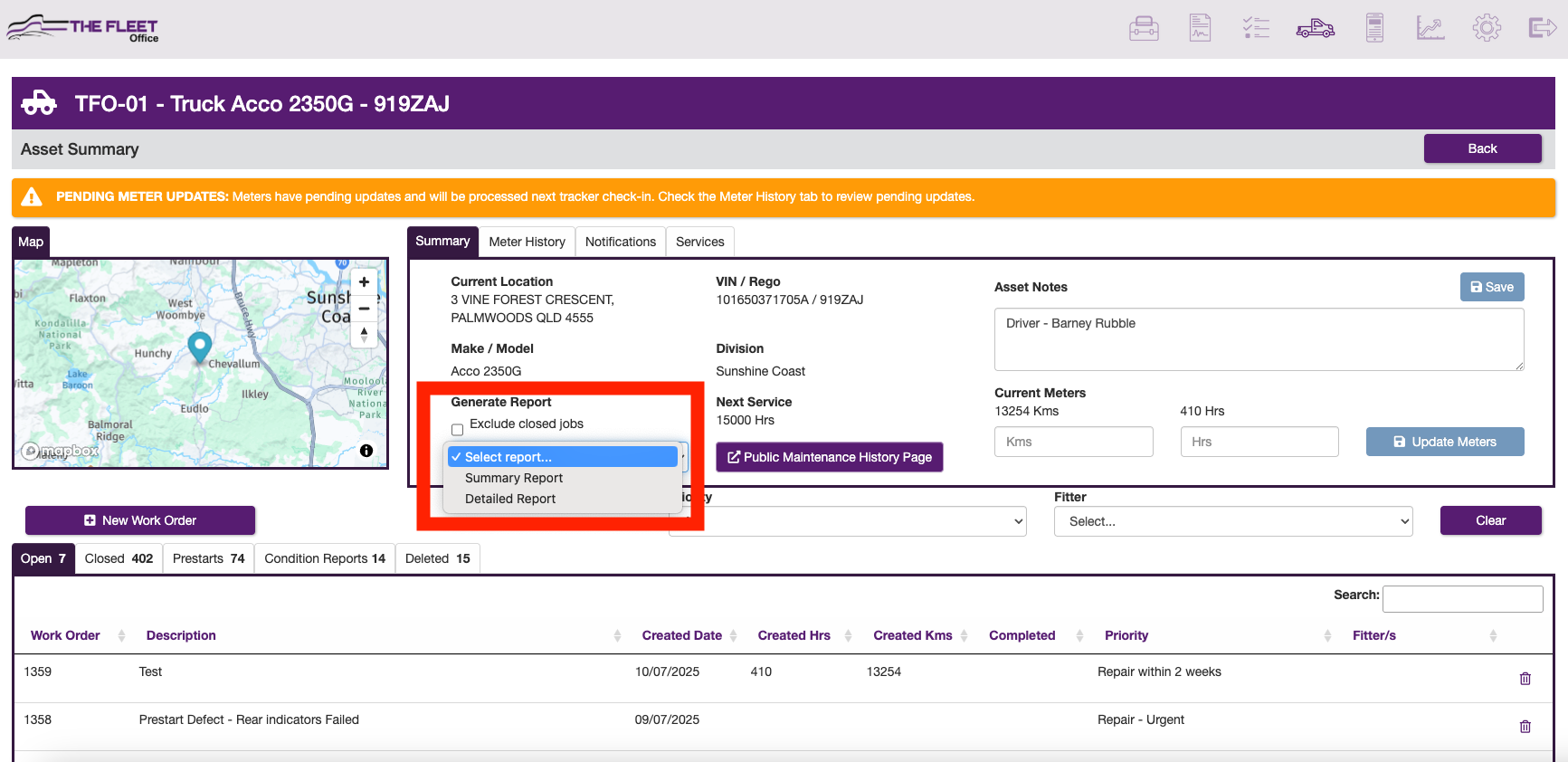Click the Asset Notes text area

point(1259,339)
